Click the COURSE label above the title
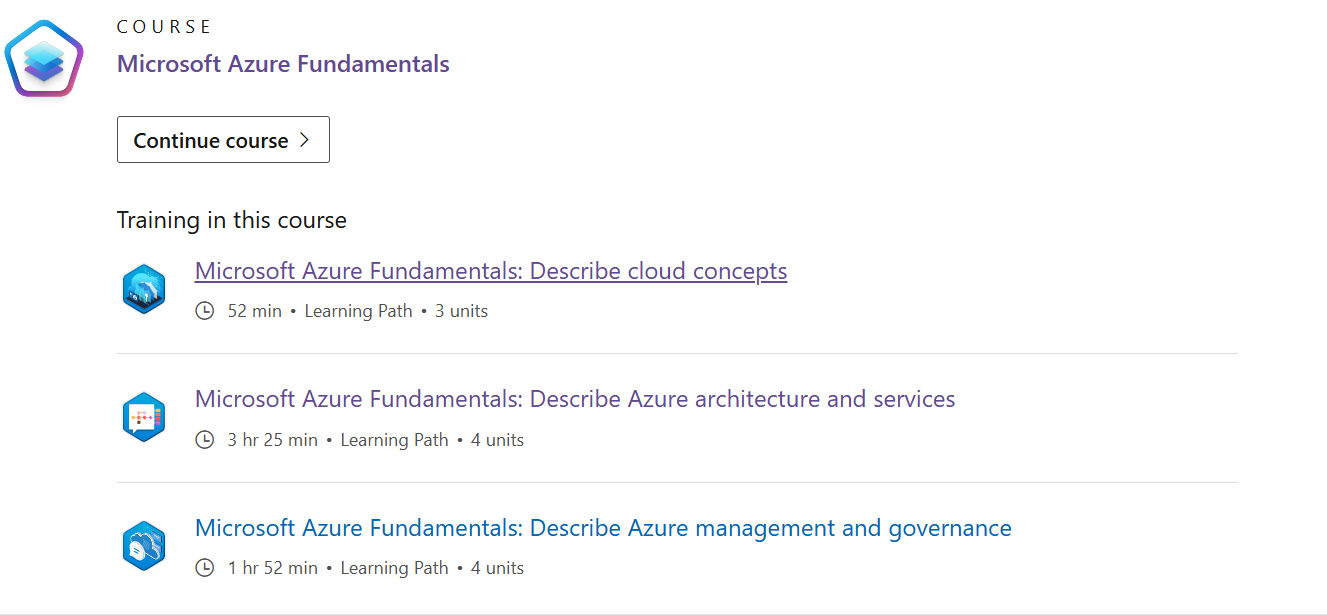 point(164,27)
